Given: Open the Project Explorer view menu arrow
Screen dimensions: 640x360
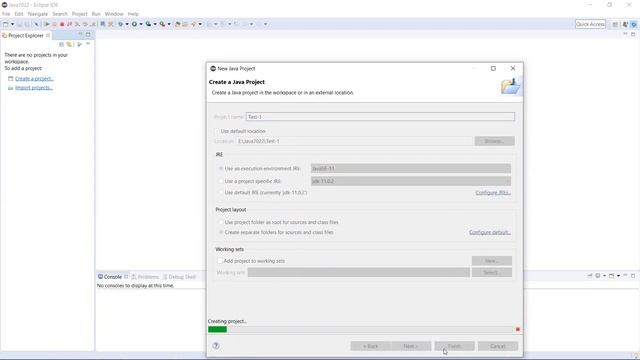Looking at the screenshot, I should 87,44.
